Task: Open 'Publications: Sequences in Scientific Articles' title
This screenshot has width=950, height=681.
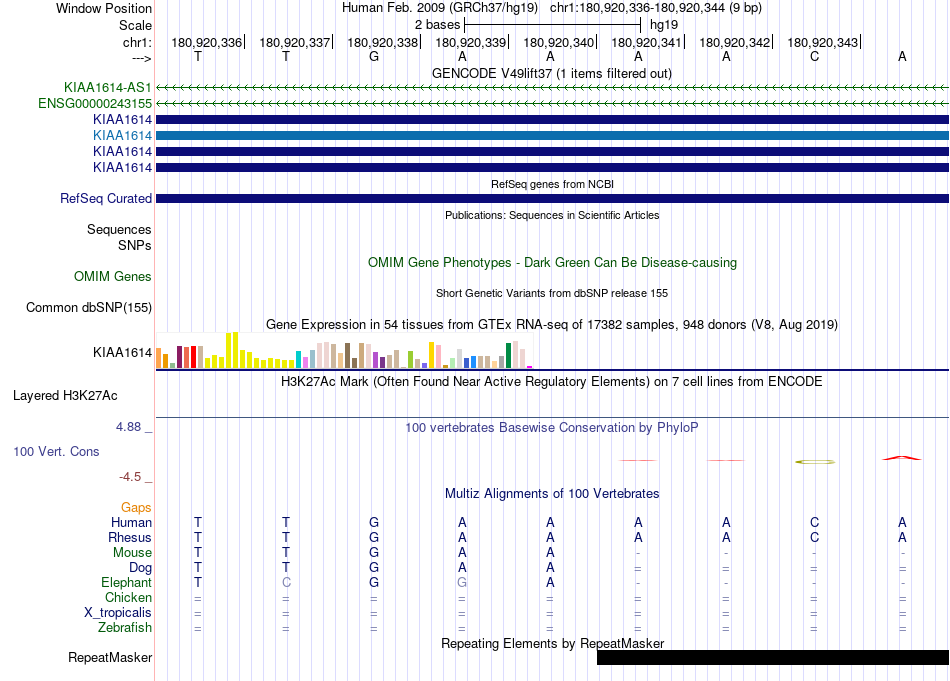Action: tap(552, 215)
